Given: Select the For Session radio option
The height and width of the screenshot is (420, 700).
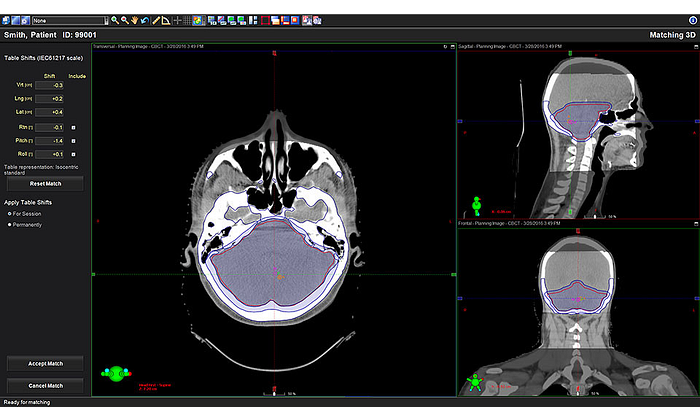Looking at the screenshot, I should coord(9,214).
